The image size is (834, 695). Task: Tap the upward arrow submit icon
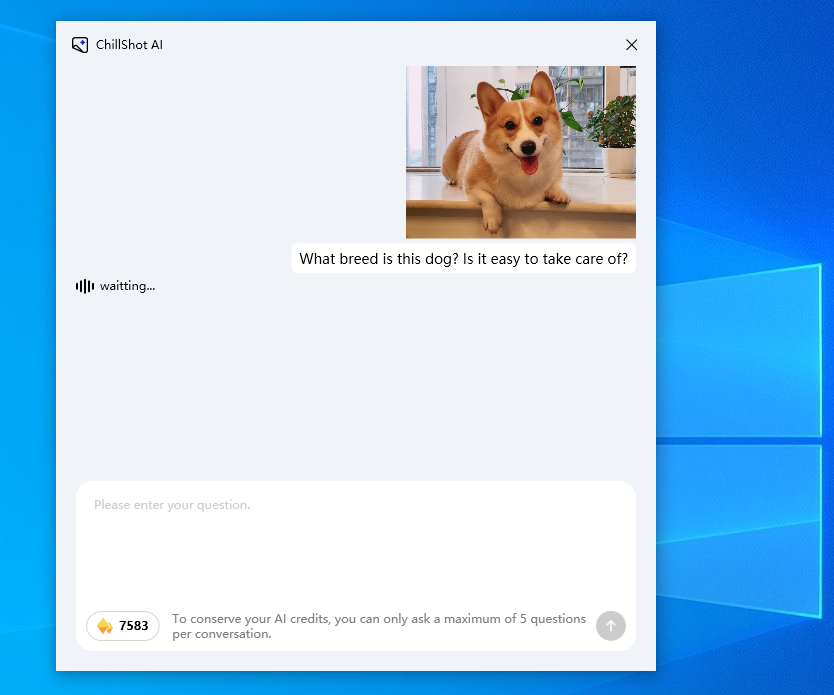[x=610, y=625]
